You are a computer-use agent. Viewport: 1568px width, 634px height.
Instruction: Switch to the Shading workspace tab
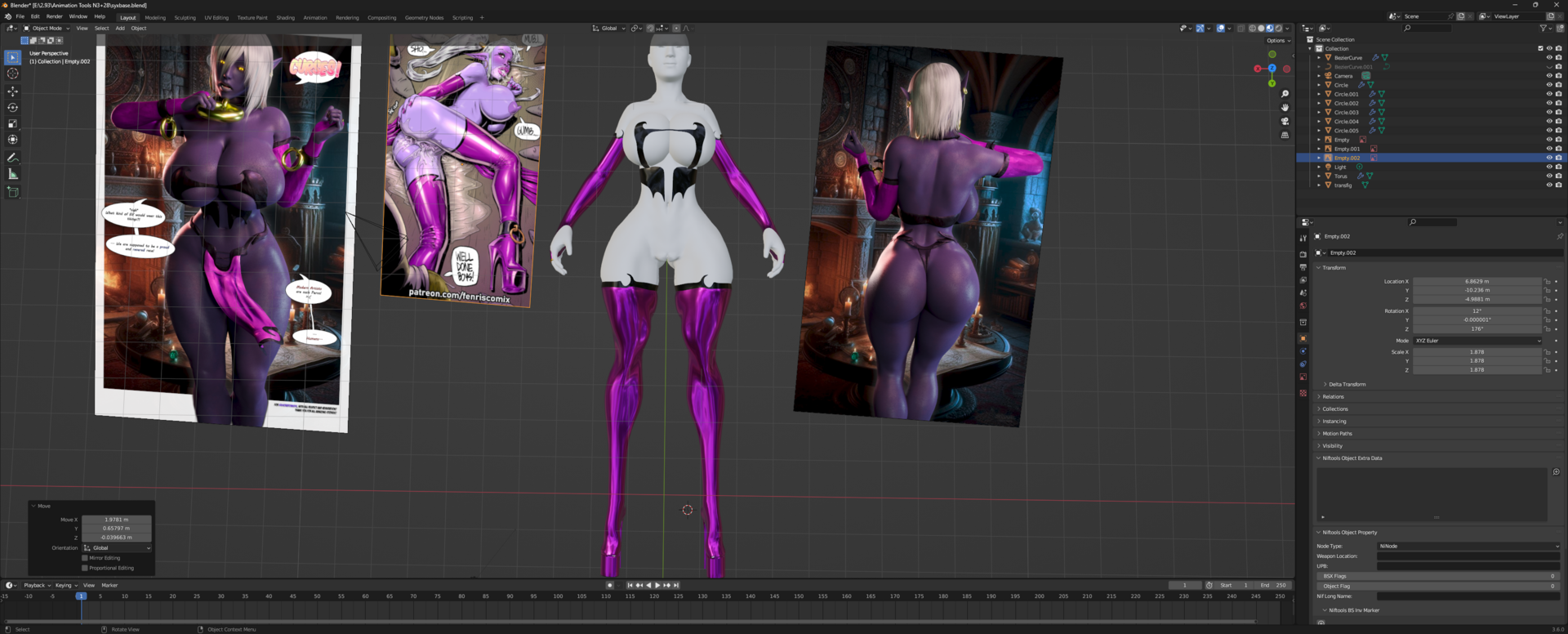coord(285,17)
